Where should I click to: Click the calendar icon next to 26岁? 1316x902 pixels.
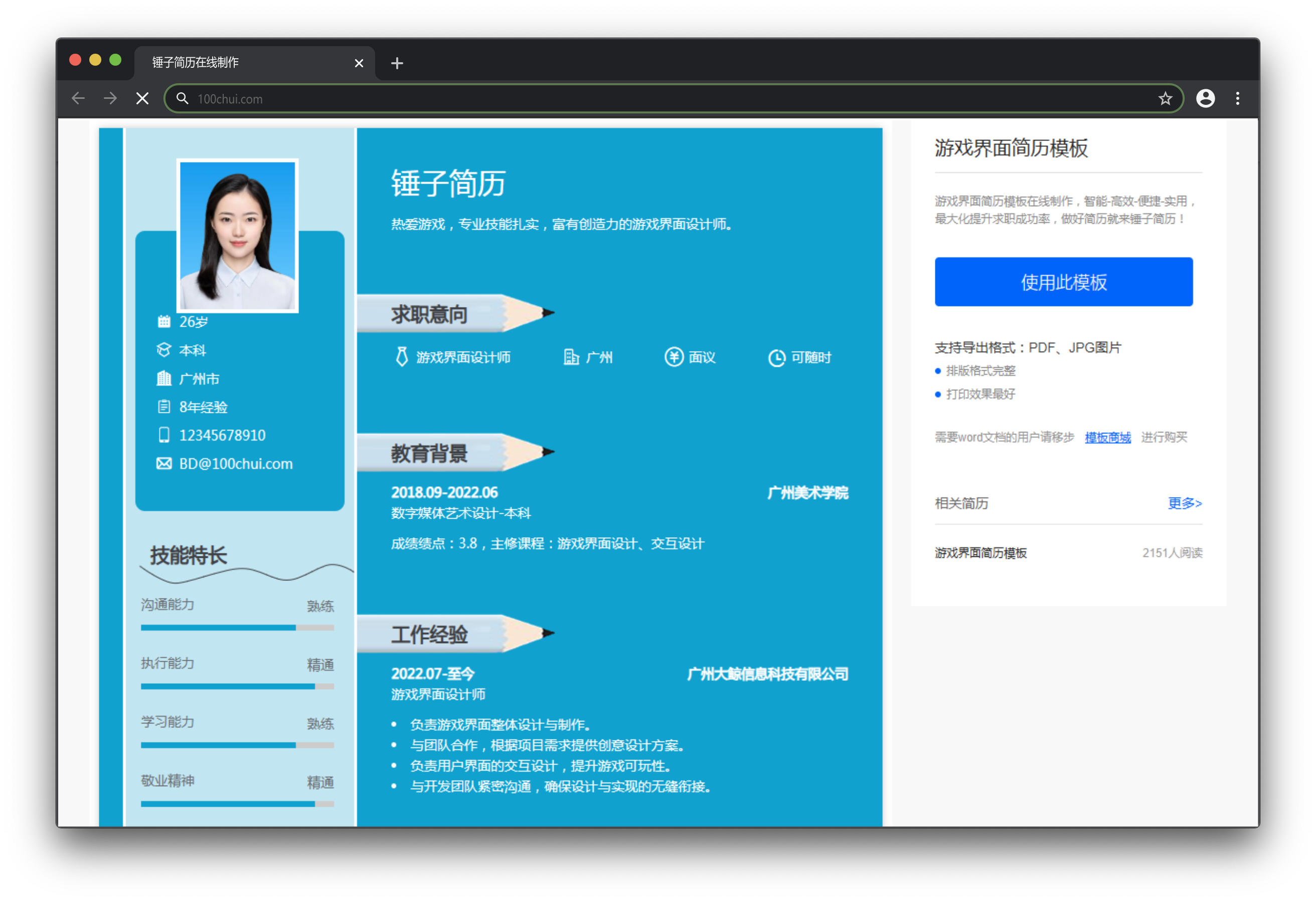point(163,321)
